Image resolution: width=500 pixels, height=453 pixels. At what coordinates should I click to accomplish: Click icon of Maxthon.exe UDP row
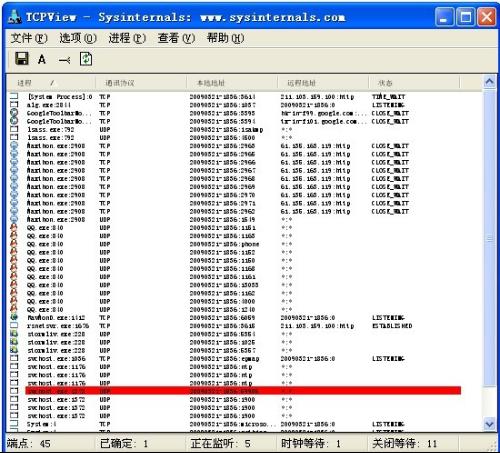14,219
